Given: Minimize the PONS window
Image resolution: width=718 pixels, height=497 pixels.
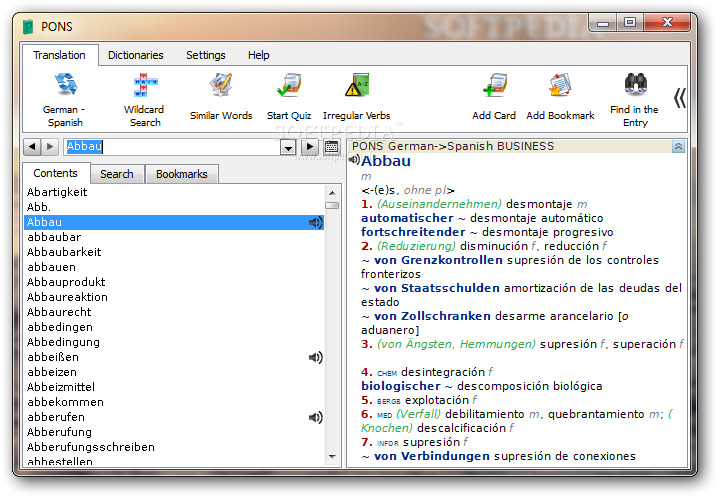Looking at the screenshot, I should 603,22.
